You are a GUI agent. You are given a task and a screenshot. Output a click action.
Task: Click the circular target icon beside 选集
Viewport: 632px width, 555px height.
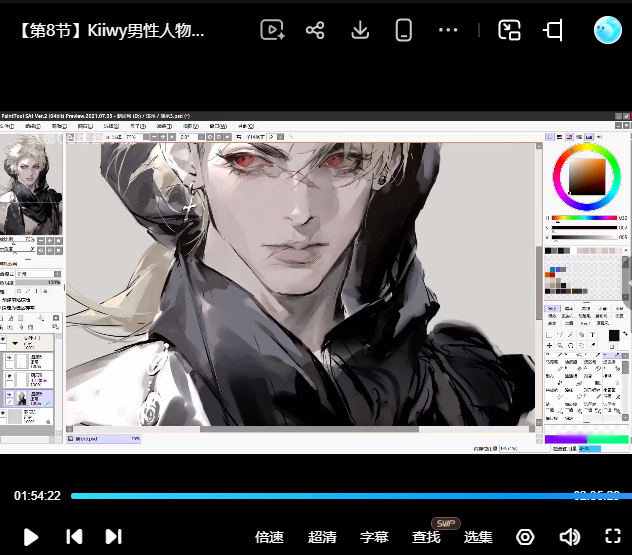pyautogui.click(x=525, y=537)
